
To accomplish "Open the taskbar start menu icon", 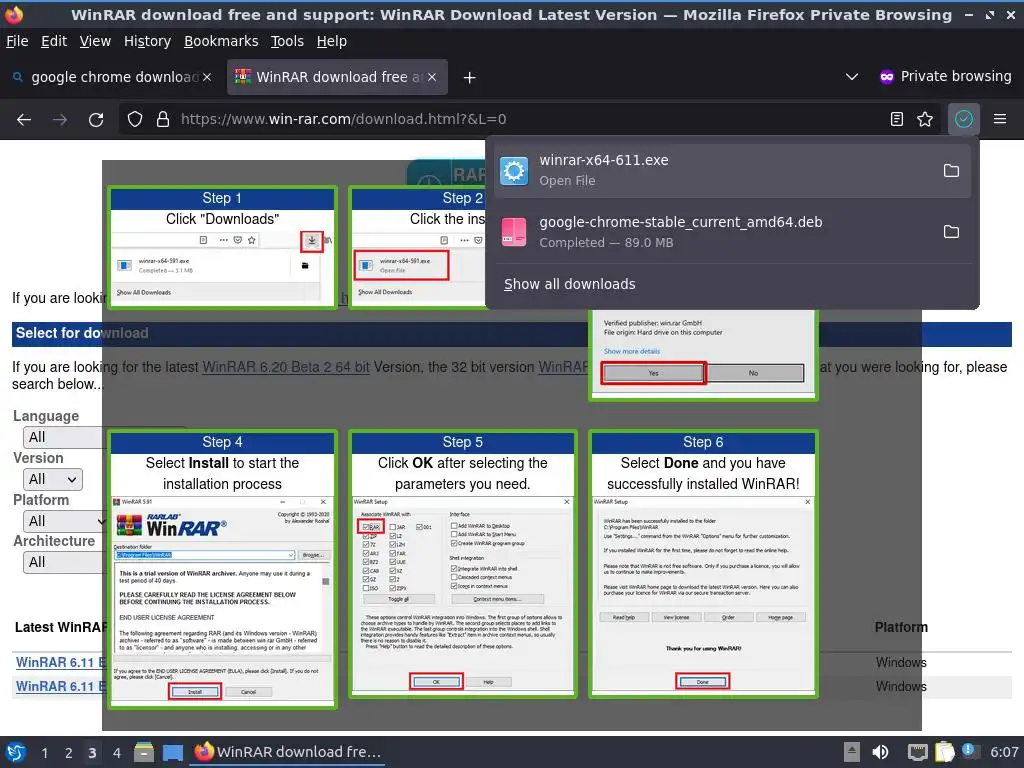I will [x=16, y=752].
